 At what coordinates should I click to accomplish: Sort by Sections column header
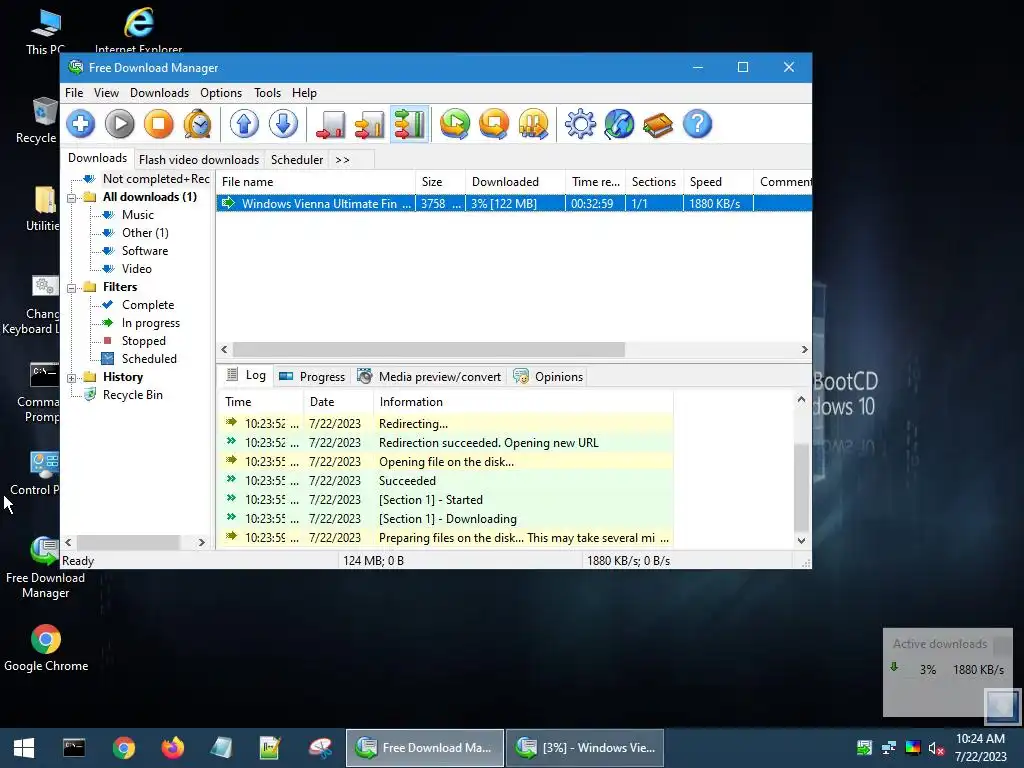[x=654, y=182]
